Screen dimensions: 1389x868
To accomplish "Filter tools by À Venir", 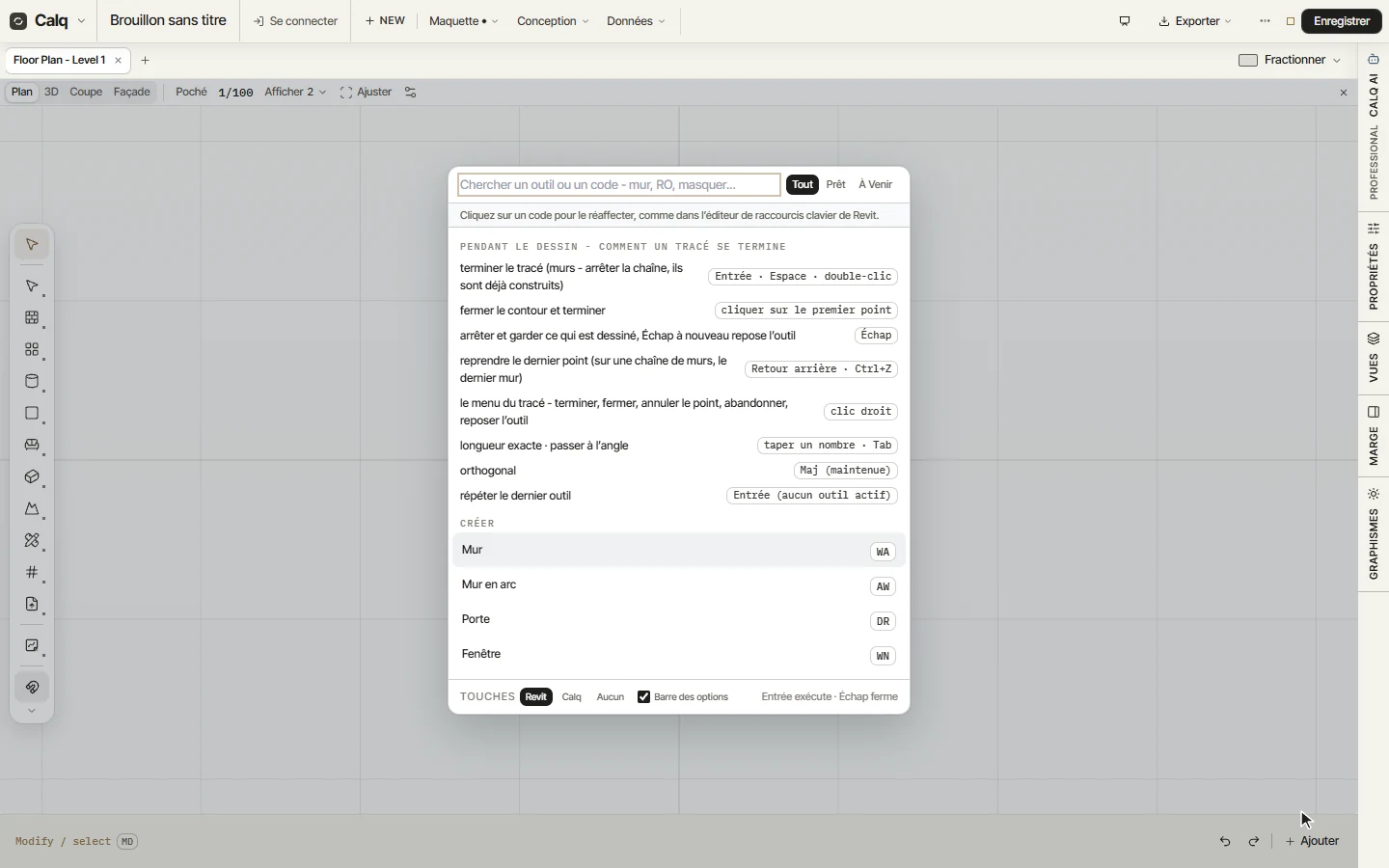I will tap(876, 185).
